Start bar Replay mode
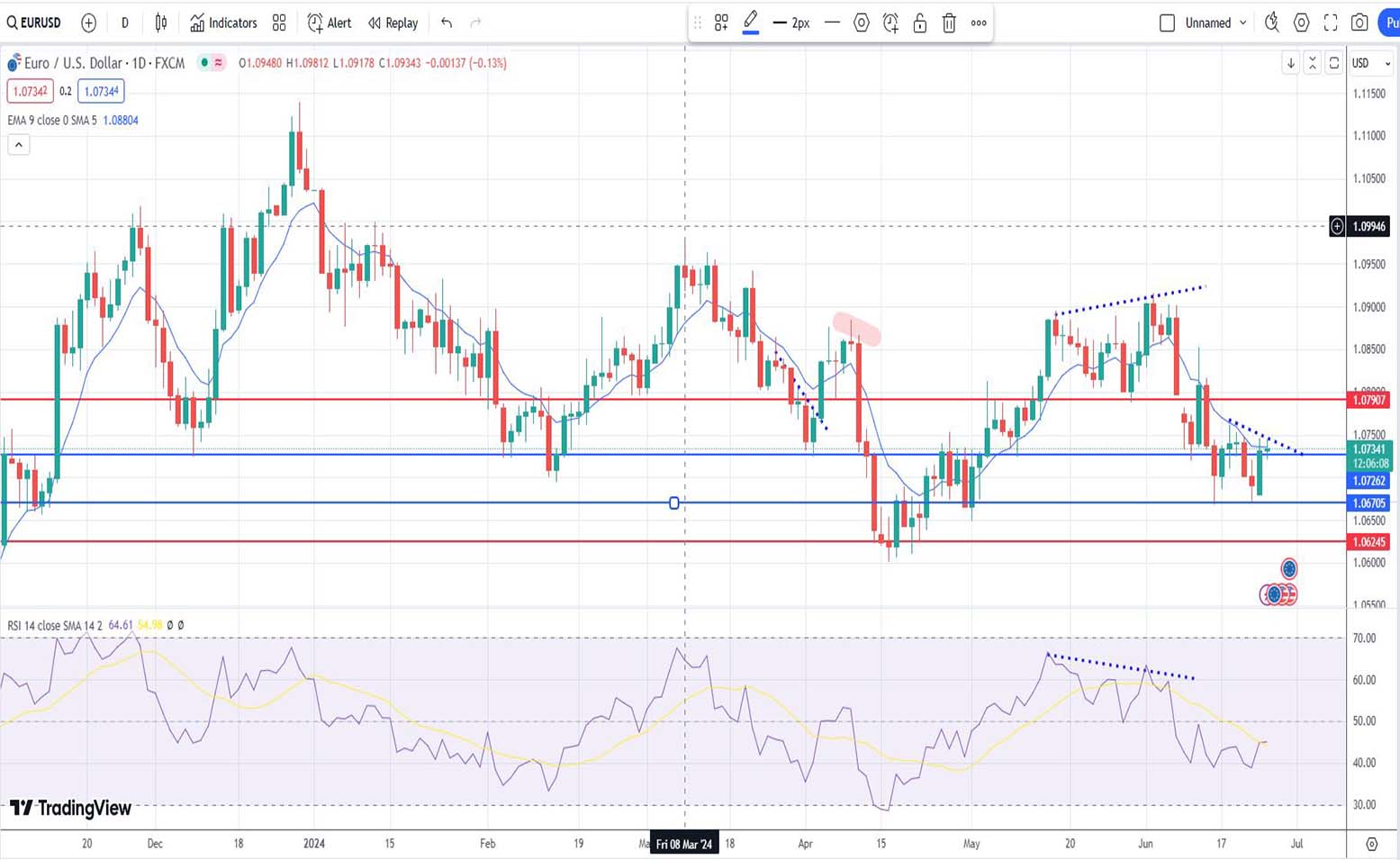 pos(393,23)
